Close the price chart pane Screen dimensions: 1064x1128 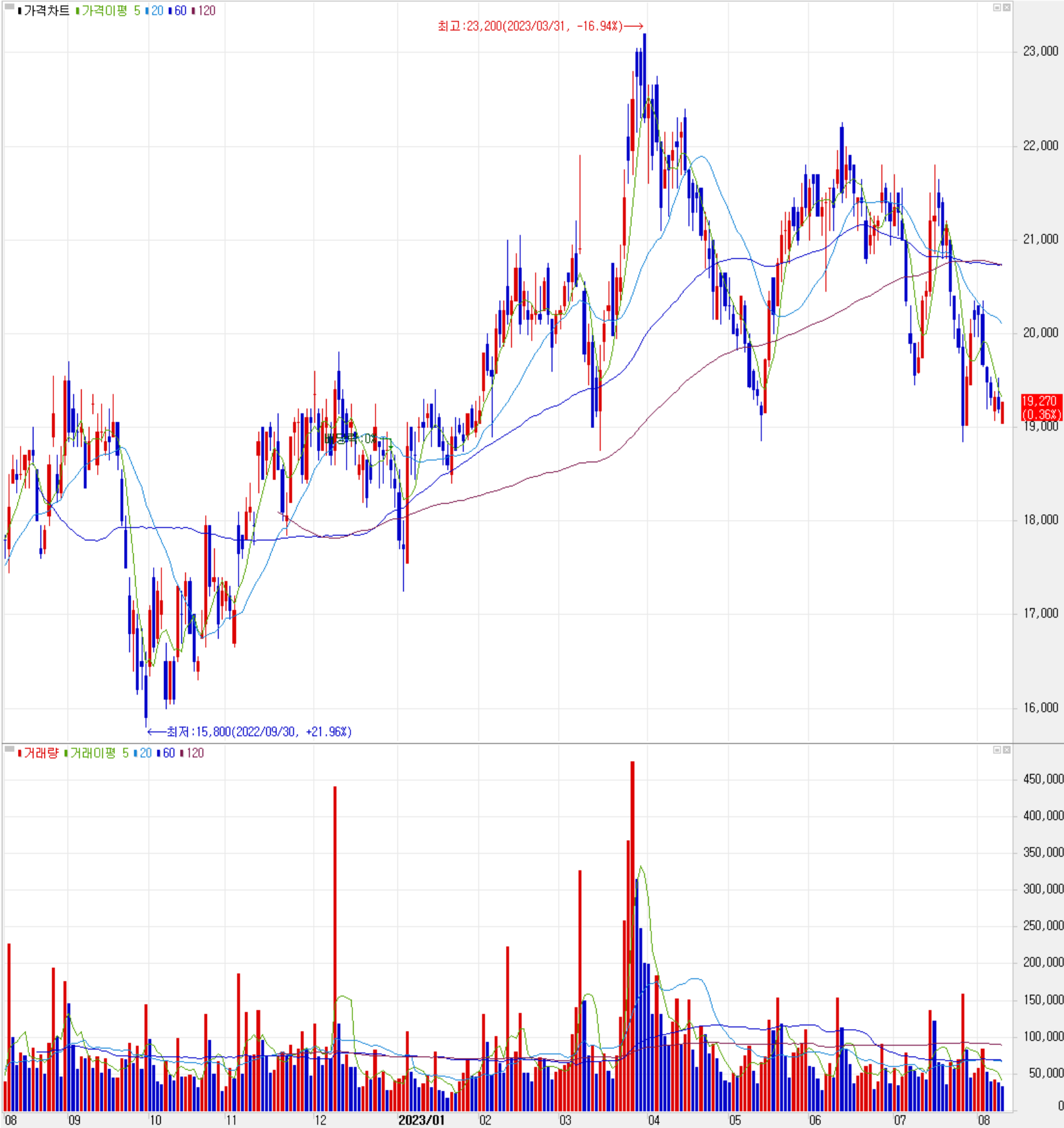click(x=1006, y=8)
